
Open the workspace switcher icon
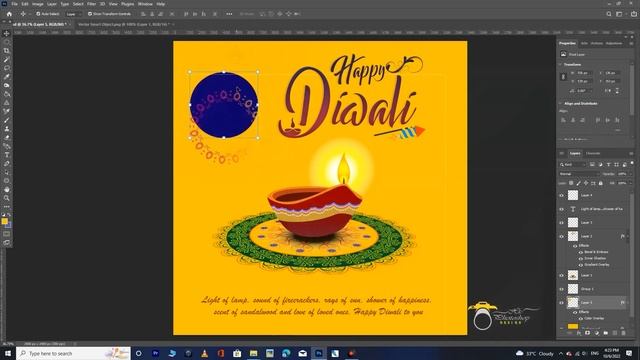(x=619, y=14)
